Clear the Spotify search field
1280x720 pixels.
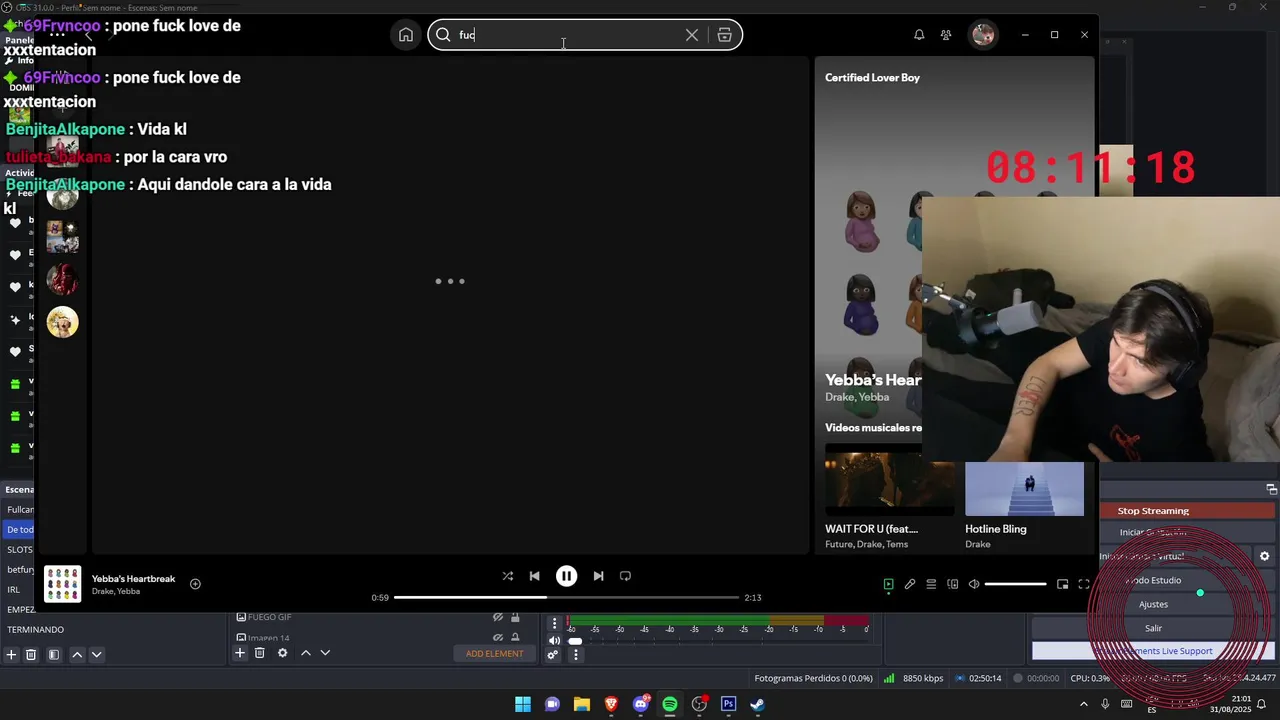pos(691,35)
